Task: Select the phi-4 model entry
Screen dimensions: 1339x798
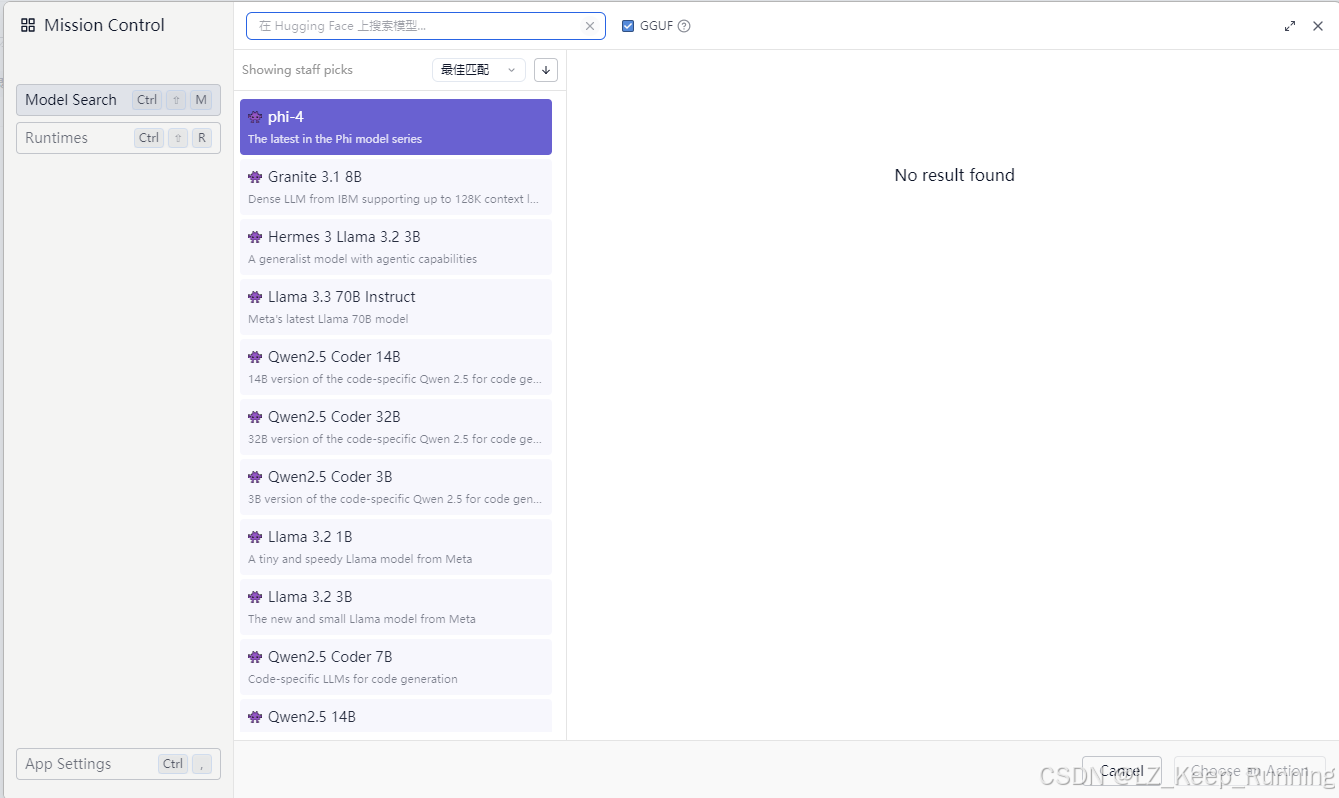Action: [x=396, y=127]
